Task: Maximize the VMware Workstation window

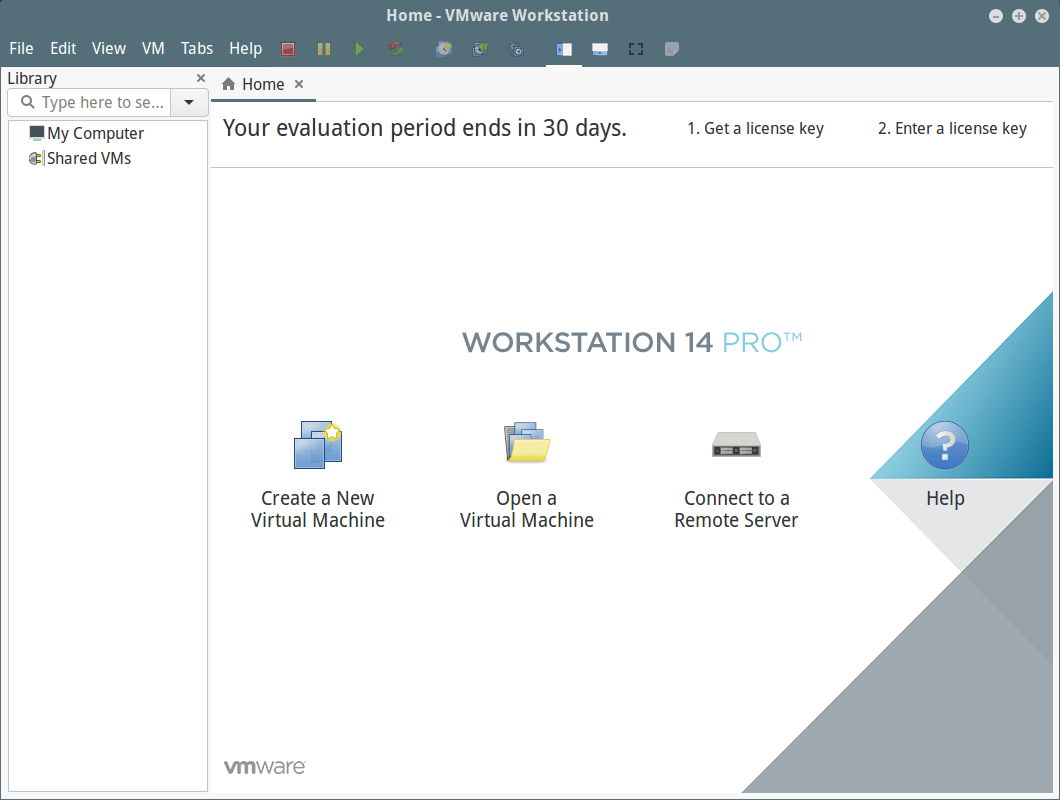Action: 1019,16
